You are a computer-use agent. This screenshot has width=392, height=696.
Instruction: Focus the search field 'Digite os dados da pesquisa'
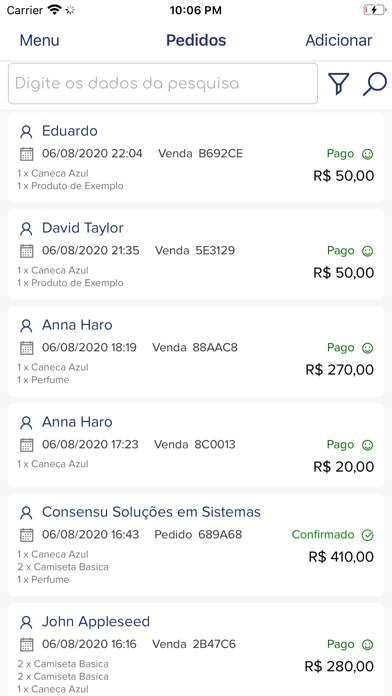click(163, 83)
